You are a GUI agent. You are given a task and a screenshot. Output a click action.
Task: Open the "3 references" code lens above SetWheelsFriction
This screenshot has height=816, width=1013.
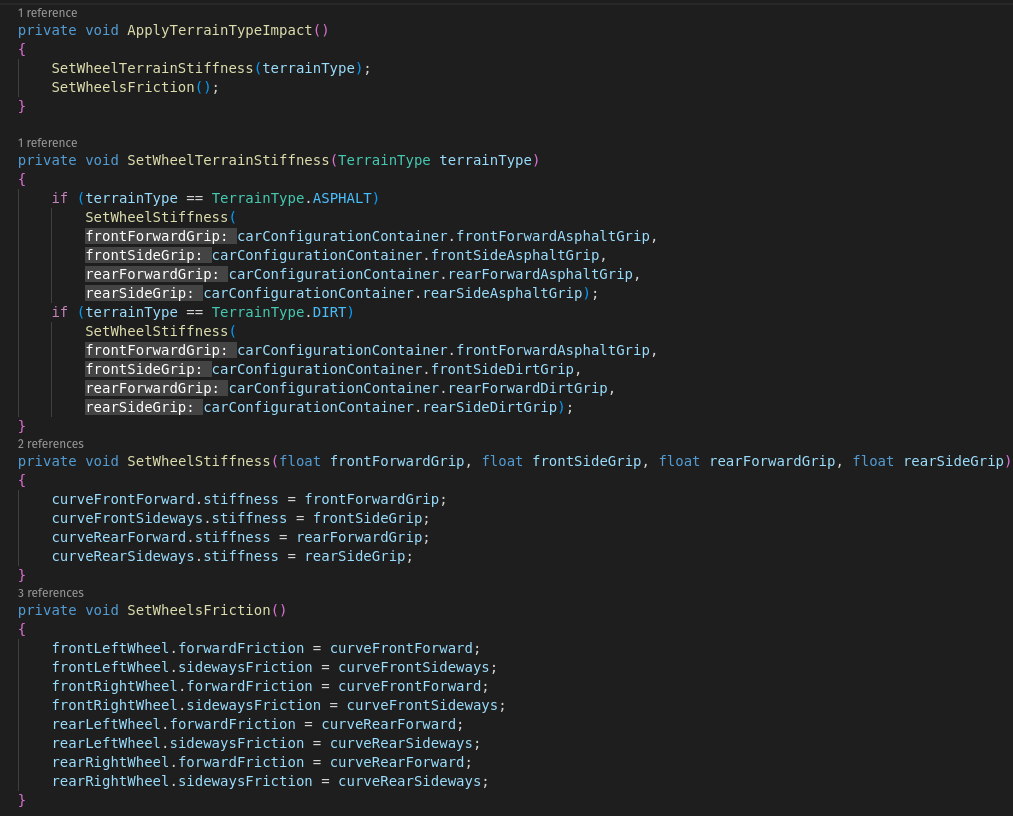coord(51,593)
